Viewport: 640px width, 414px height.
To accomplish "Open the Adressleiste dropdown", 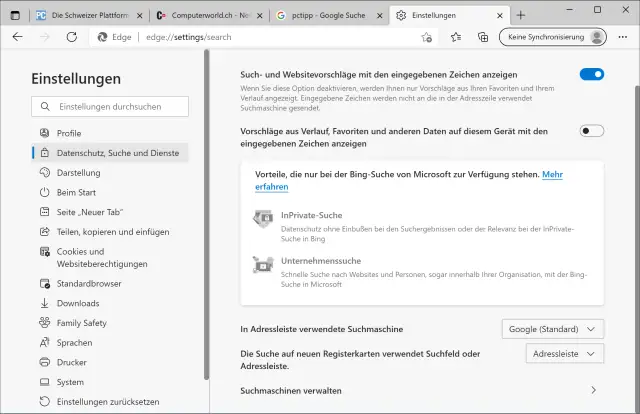I will 565,353.
